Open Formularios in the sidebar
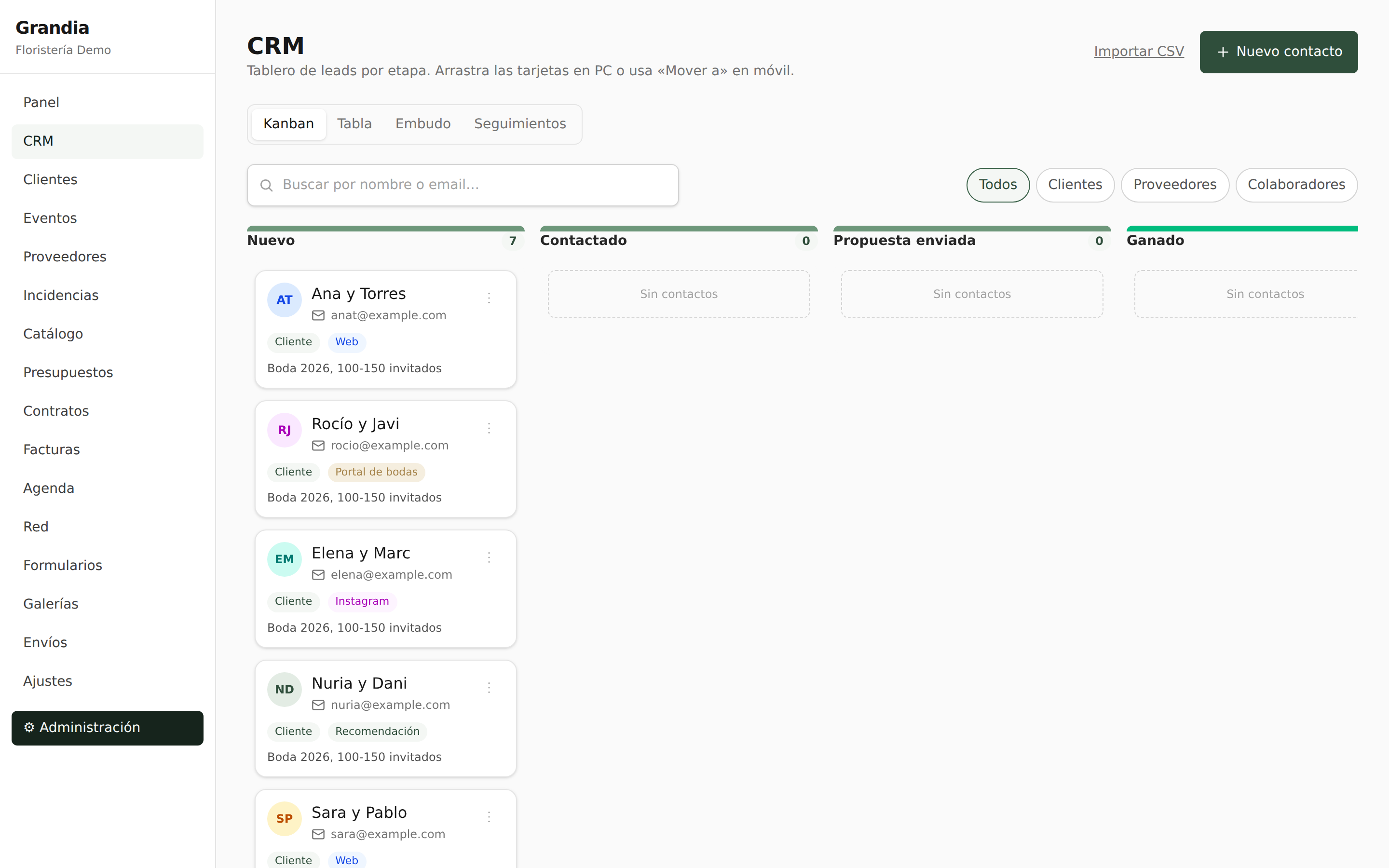 point(108,566)
